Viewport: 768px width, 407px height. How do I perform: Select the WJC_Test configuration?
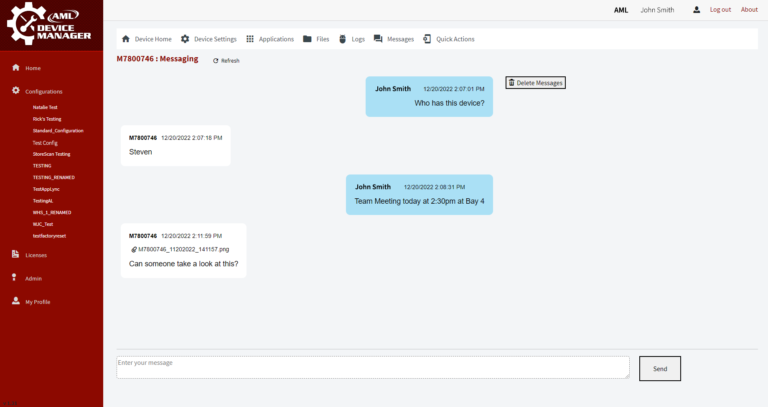pos(43,224)
